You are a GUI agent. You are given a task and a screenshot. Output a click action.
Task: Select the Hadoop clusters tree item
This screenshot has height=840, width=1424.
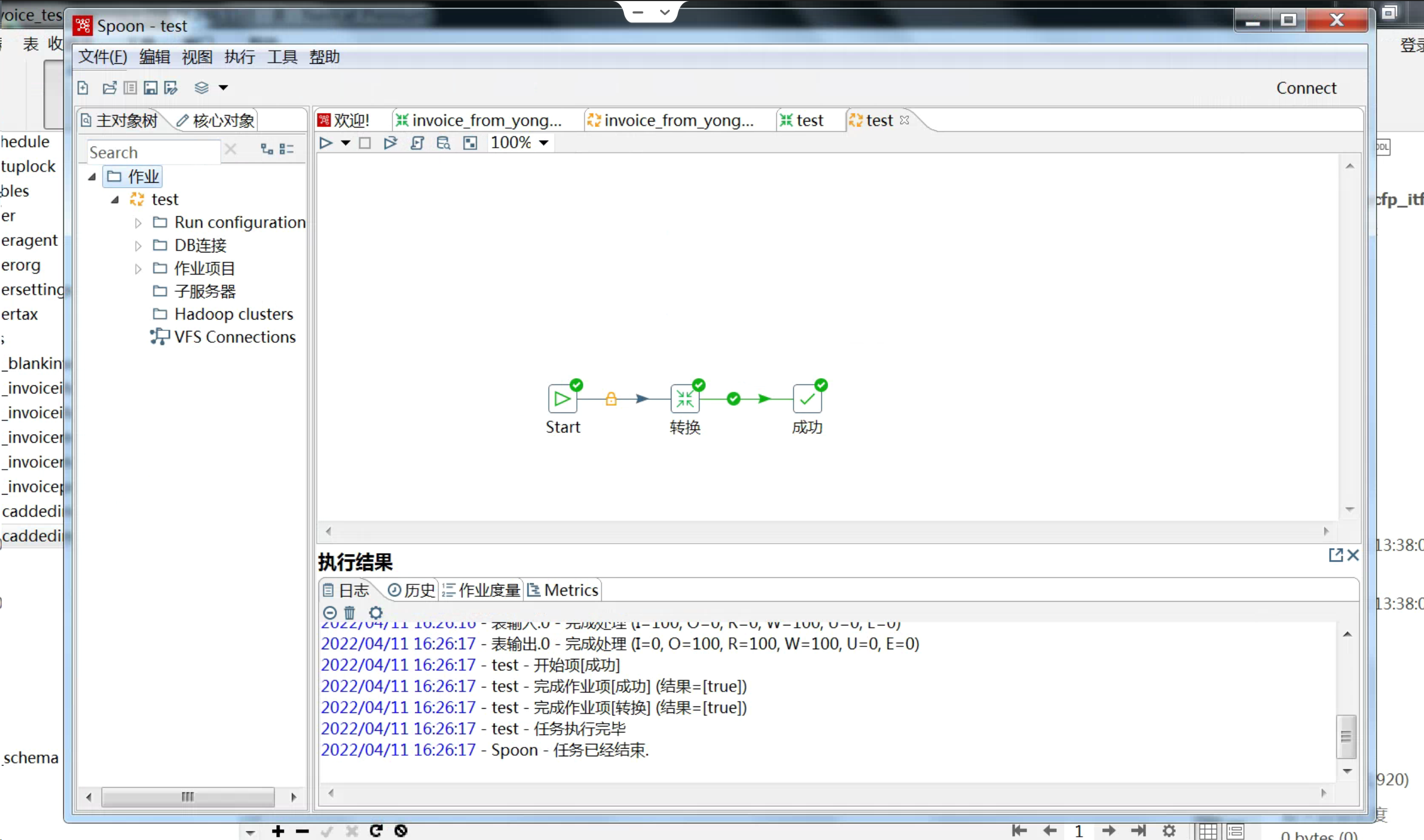223,314
